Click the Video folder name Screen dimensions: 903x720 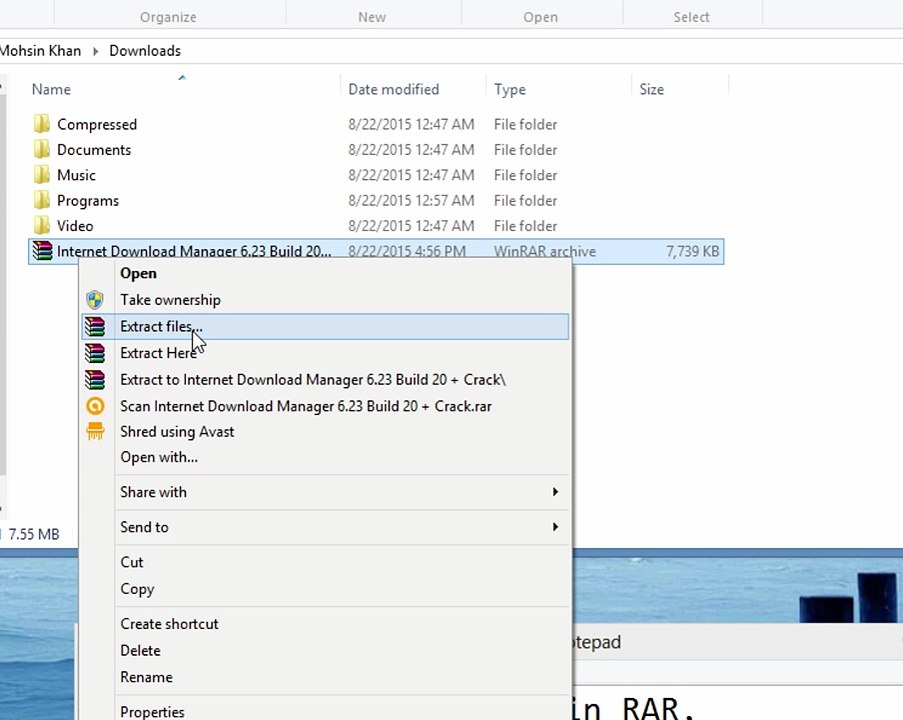pos(75,226)
